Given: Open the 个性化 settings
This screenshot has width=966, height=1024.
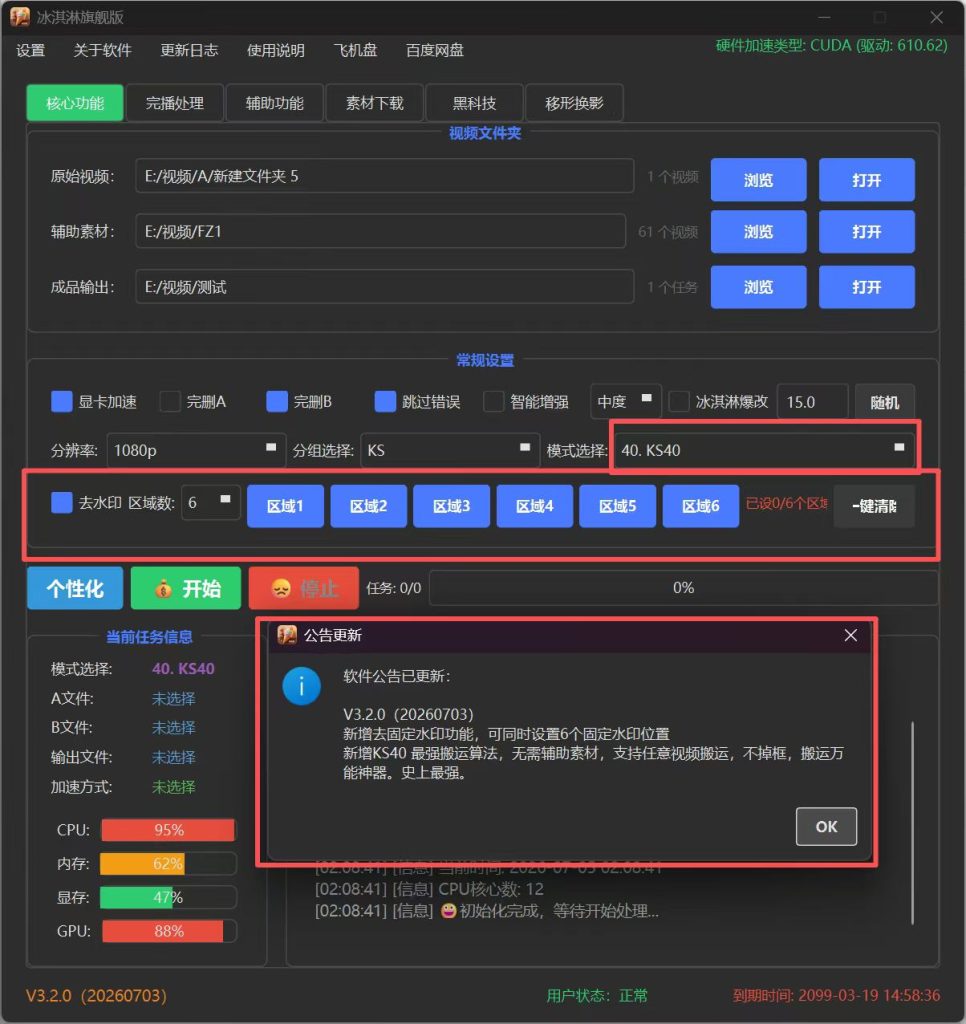Looking at the screenshot, I should 75,588.
